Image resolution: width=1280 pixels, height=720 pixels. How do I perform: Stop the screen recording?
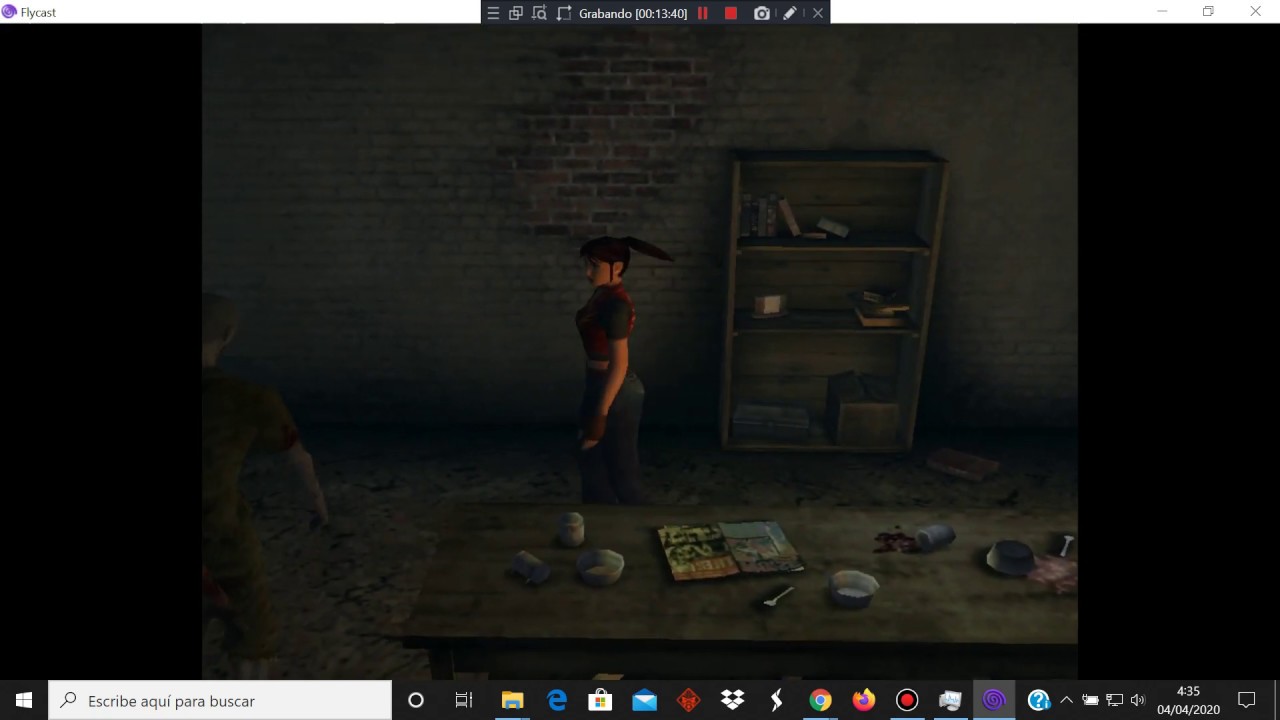click(731, 13)
